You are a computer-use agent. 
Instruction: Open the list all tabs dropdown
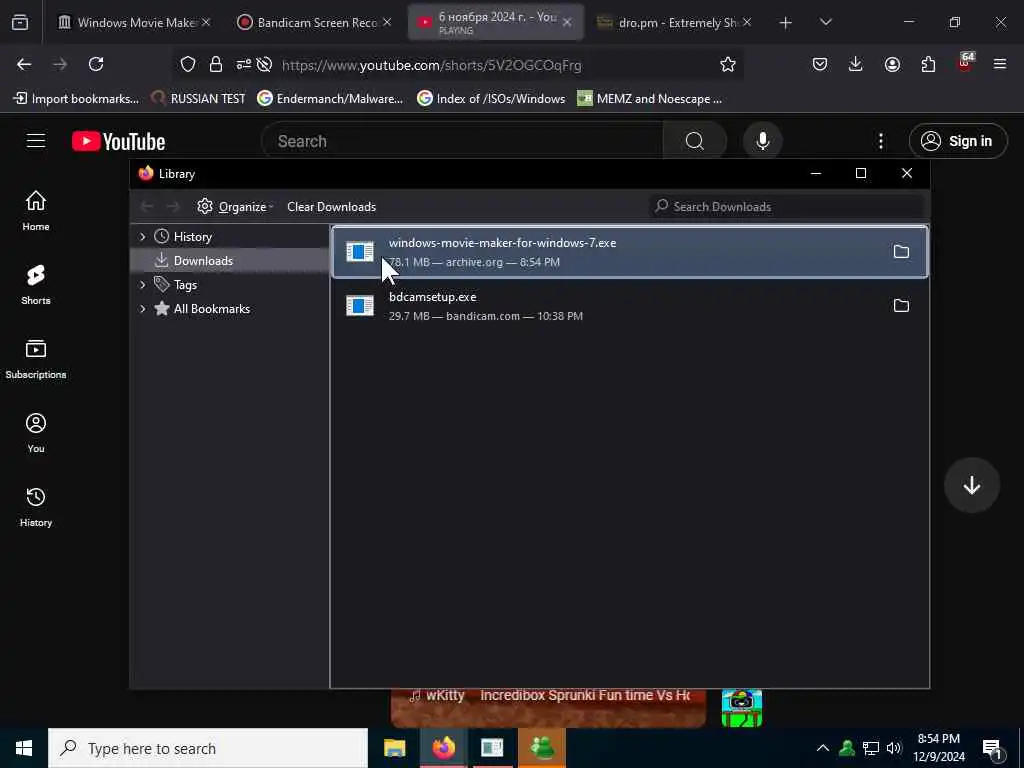pyautogui.click(x=825, y=23)
